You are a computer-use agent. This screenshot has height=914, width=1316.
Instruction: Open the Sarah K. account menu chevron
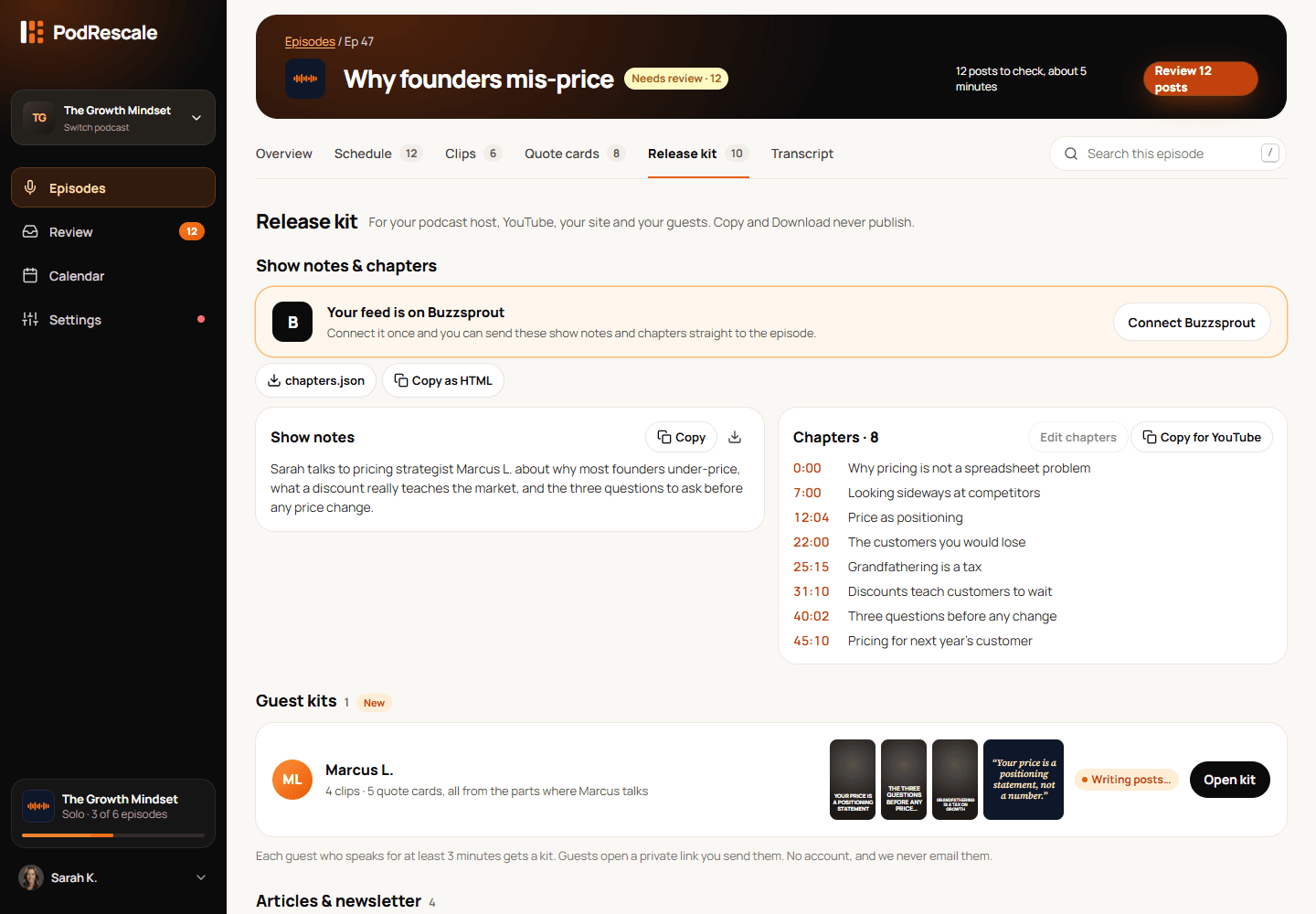(x=201, y=877)
